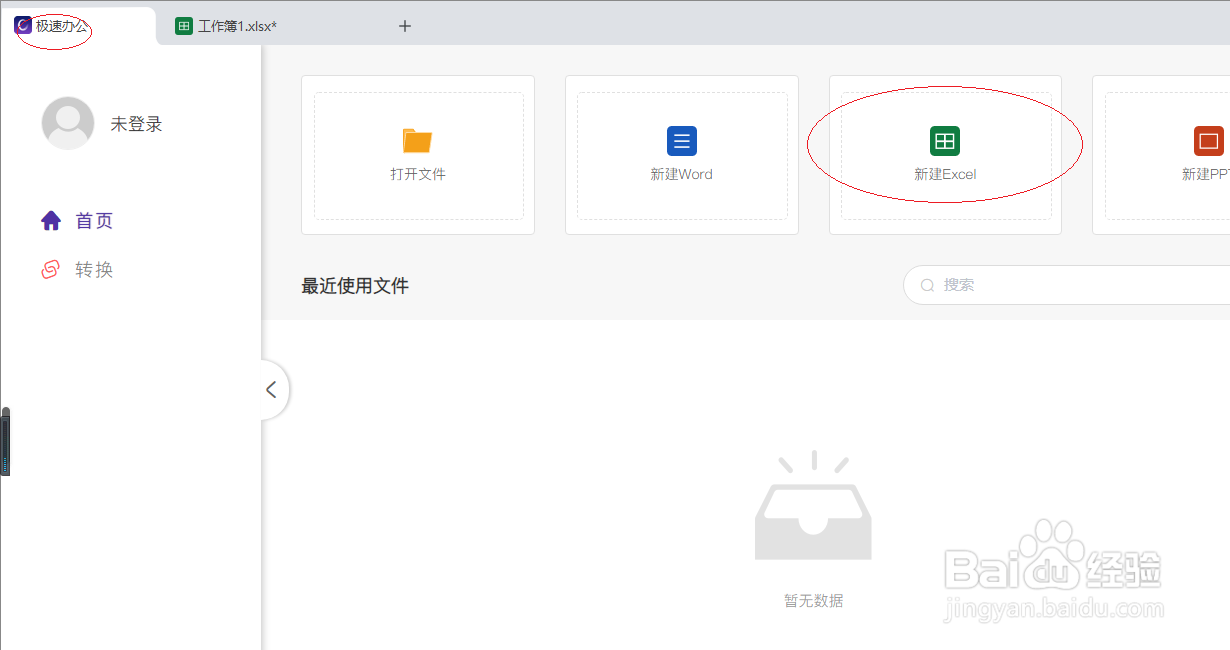Viewport: 1230px width, 650px height.
Task: Click the 首页 home icon in sidebar
Action: coord(50,220)
